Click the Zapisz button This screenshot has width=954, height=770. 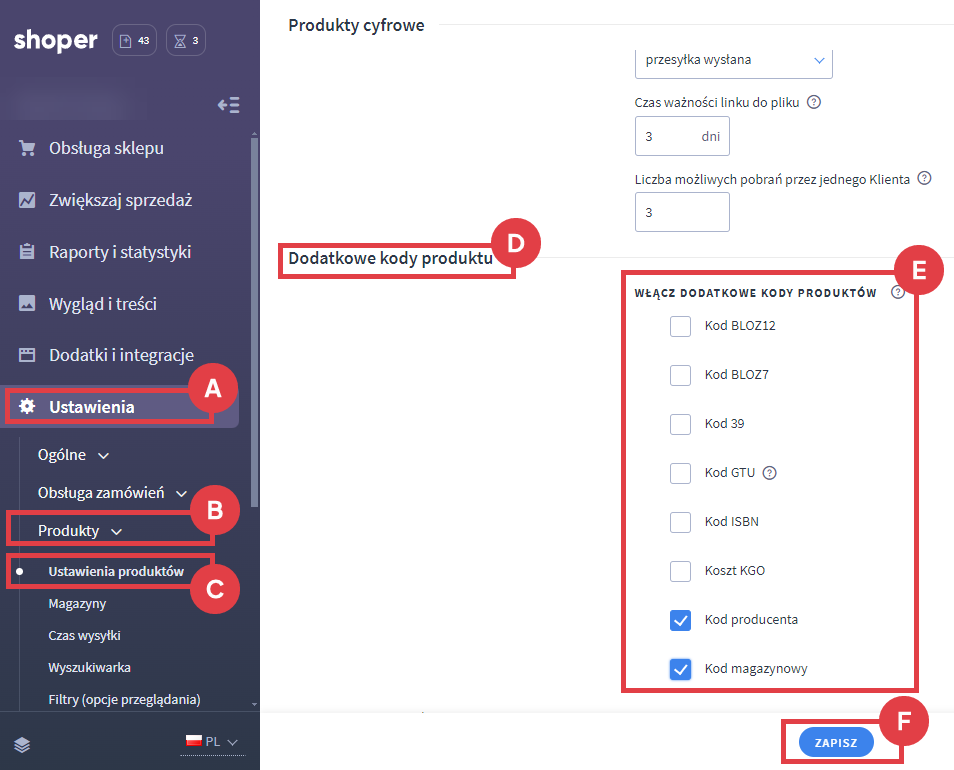(x=836, y=743)
